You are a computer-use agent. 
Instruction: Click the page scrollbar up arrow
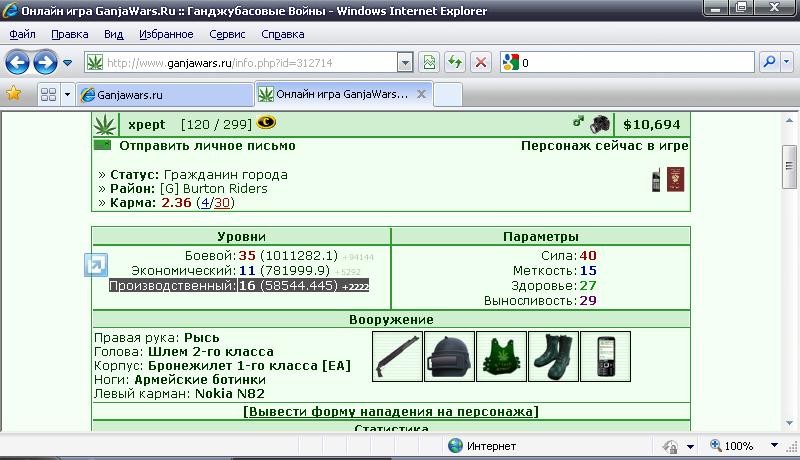pyautogui.click(x=789, y=121)
